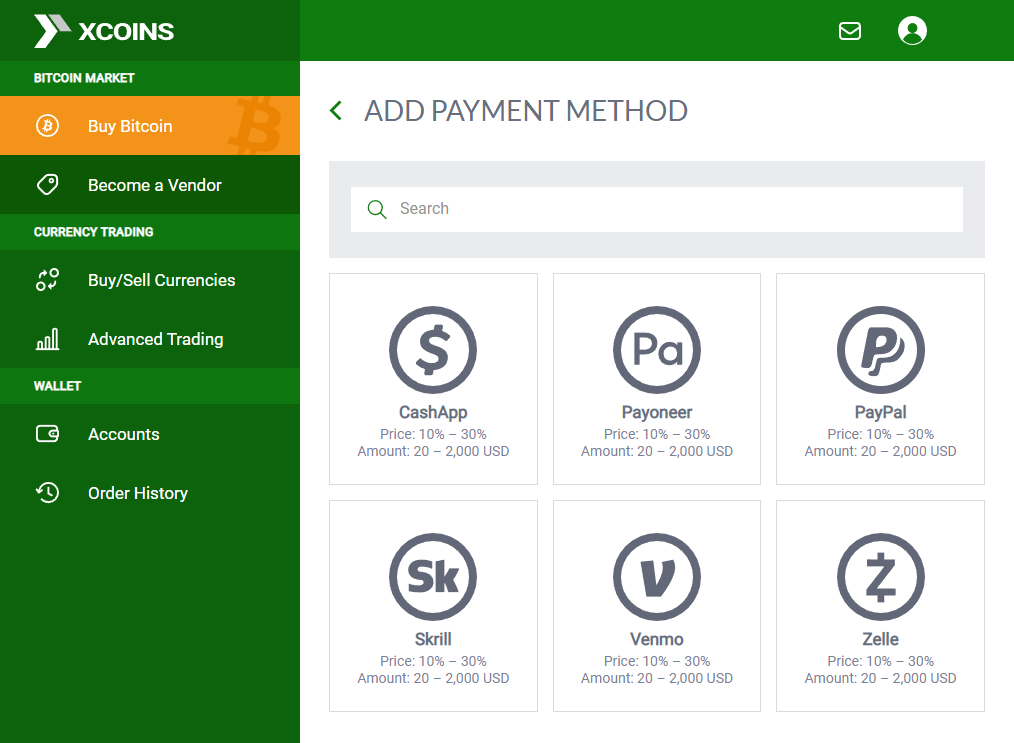Click the Advanced Trading chart icon

point(47,339)
